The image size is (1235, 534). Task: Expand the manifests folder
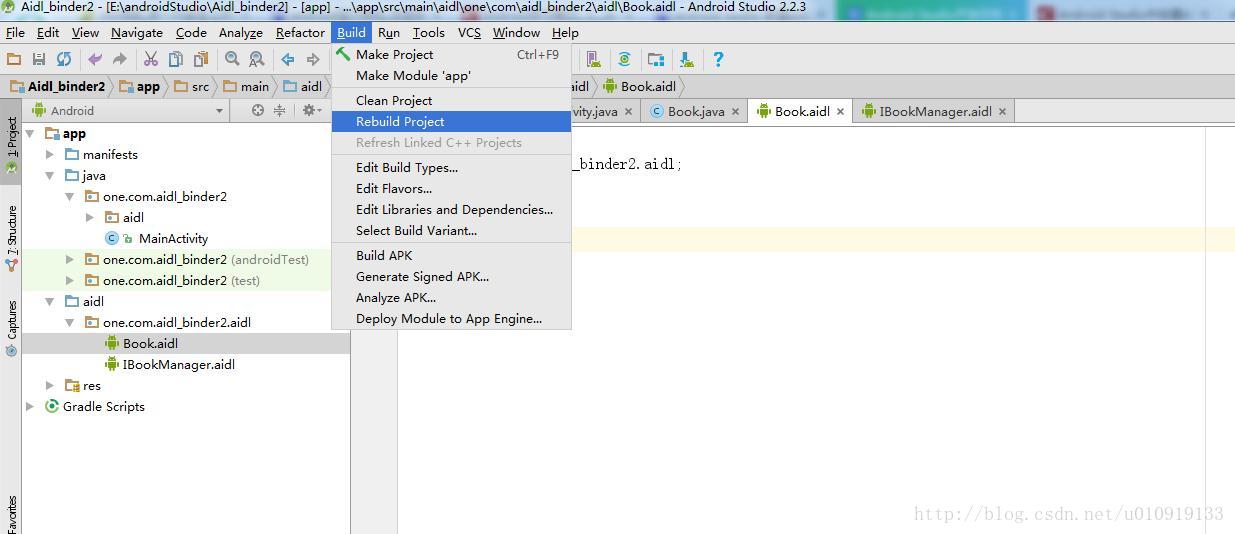[50, 154]
